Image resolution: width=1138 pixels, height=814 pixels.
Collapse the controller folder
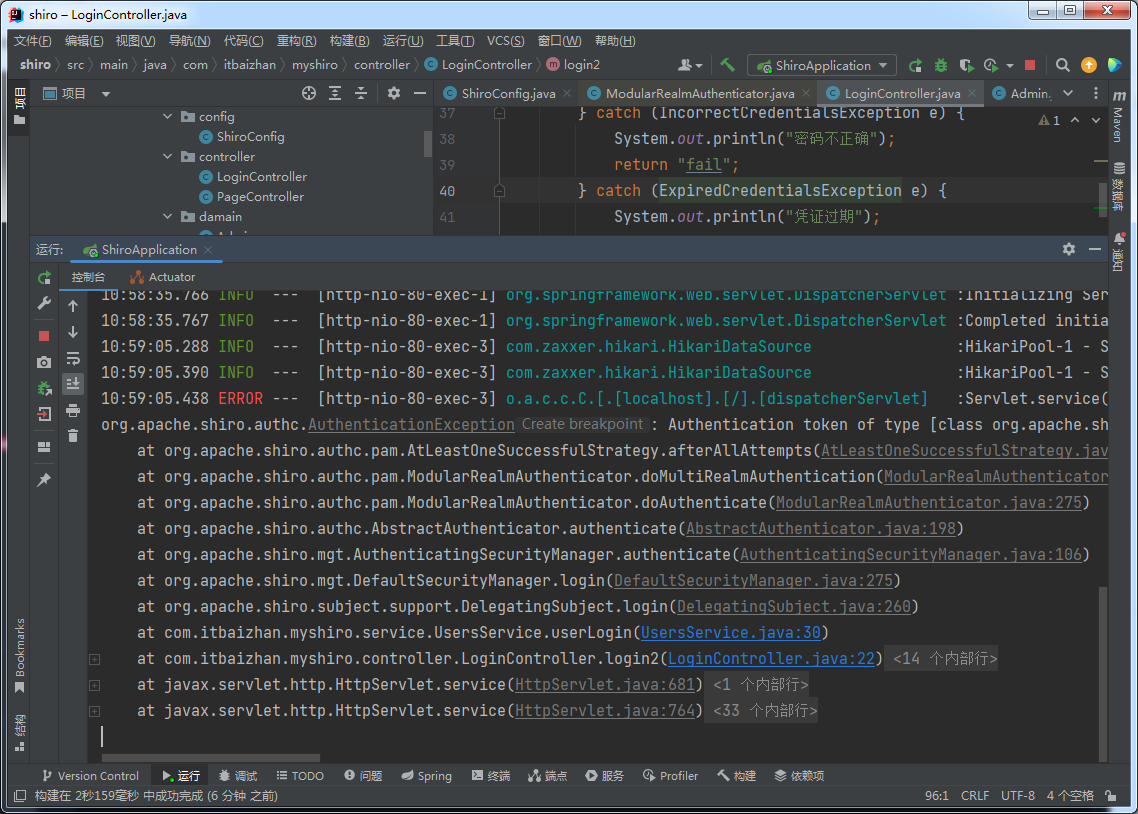coord(168,156)
